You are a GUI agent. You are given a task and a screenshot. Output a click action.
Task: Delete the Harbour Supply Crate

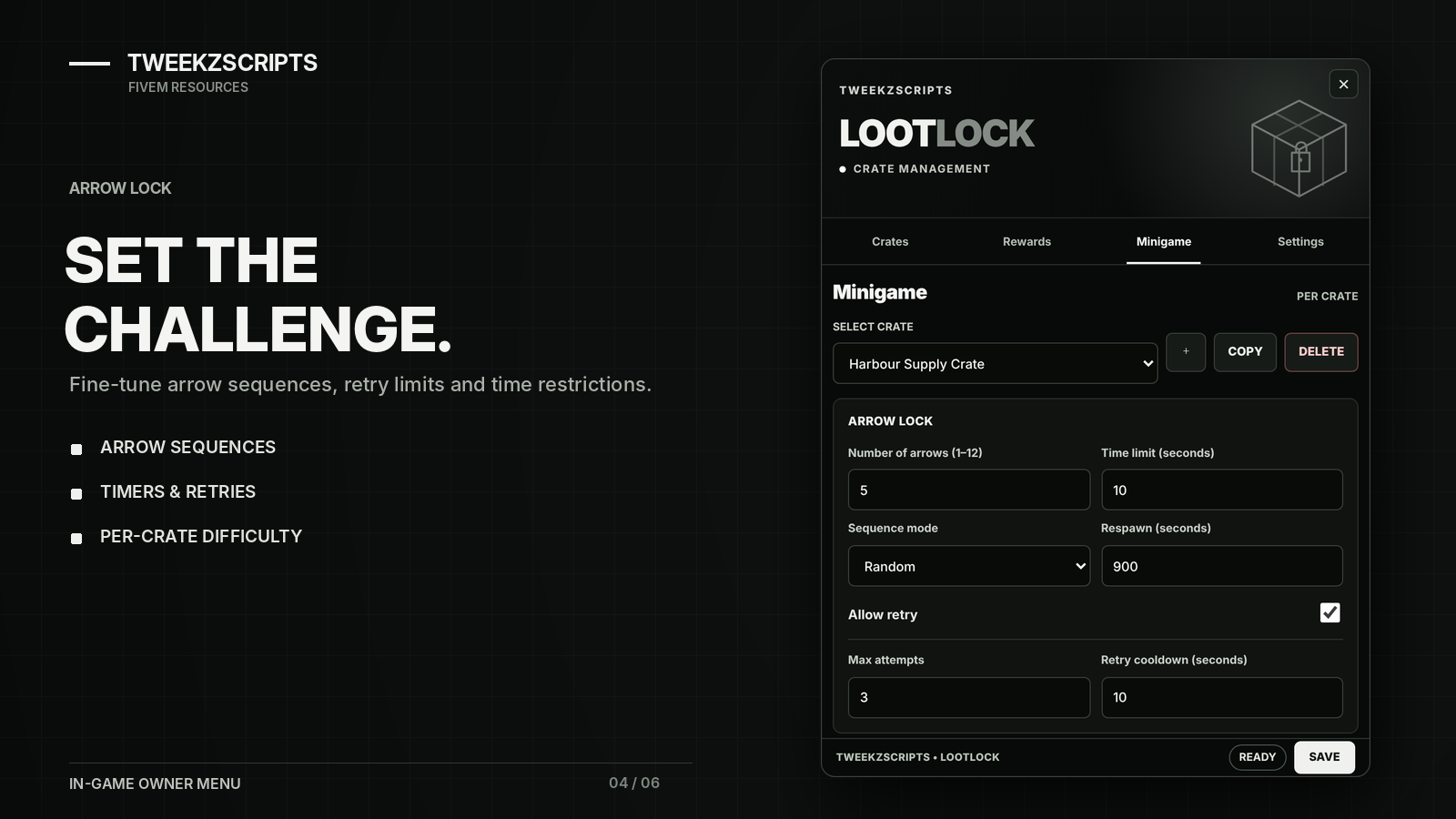[1321, 351]
